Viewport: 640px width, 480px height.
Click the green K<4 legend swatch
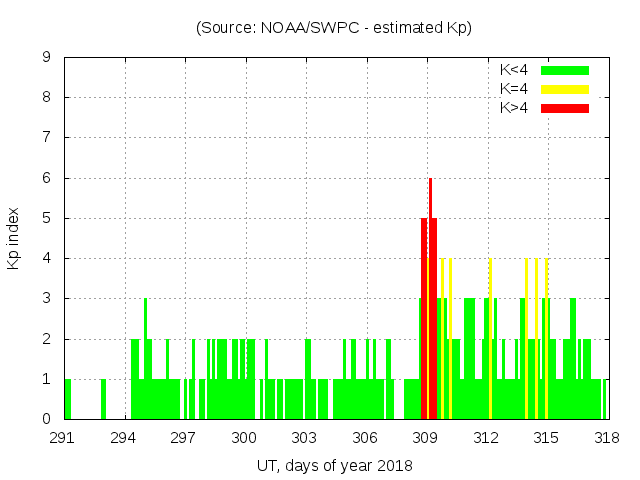coord(565,70)
